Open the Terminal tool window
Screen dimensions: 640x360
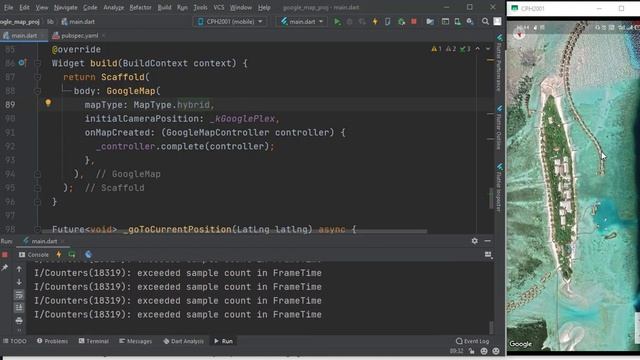93,341
